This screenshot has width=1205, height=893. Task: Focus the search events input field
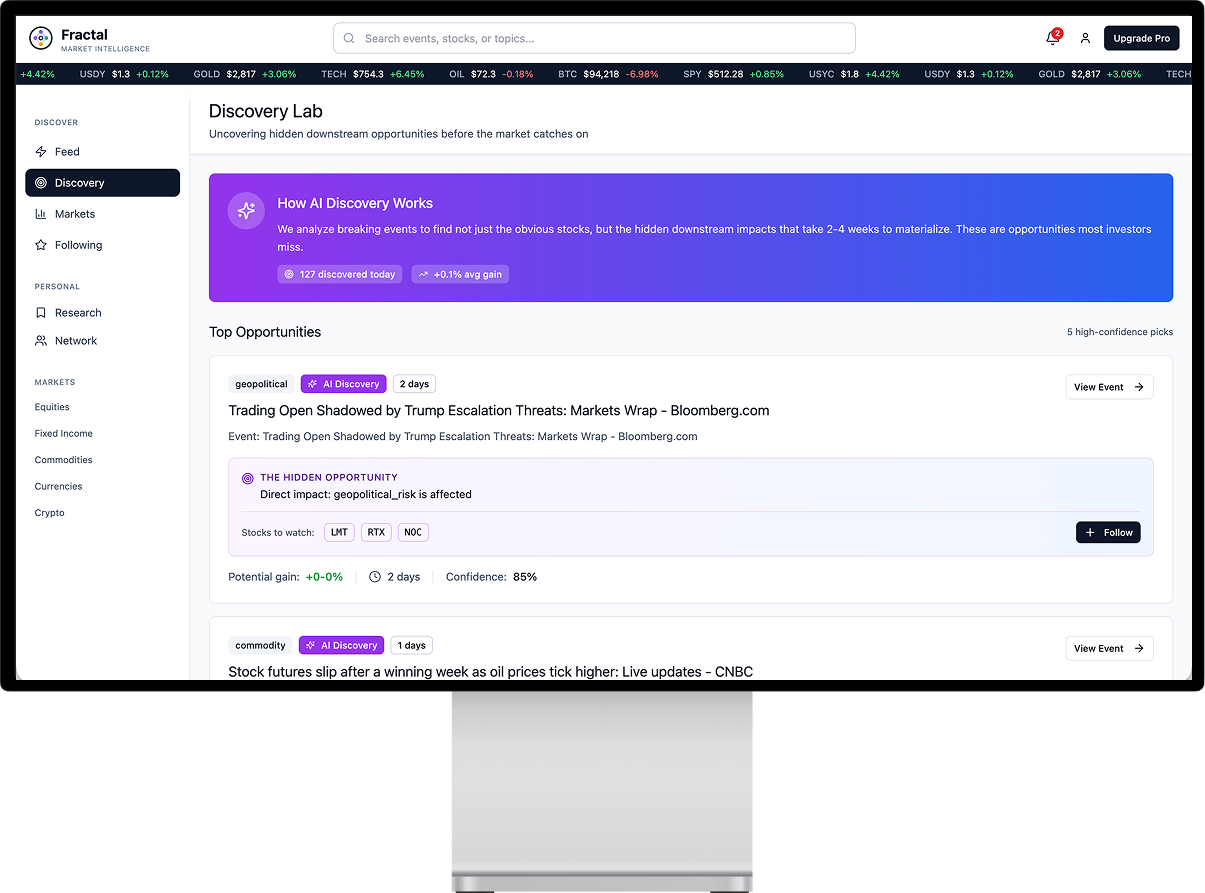coord(594,38)
